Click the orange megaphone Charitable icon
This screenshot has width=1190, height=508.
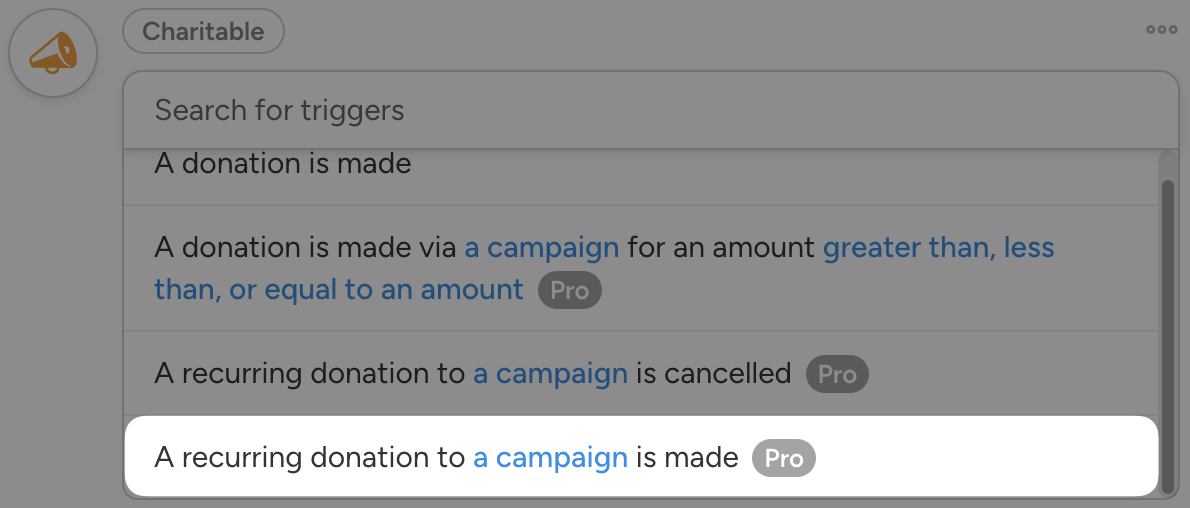point(53,53)
